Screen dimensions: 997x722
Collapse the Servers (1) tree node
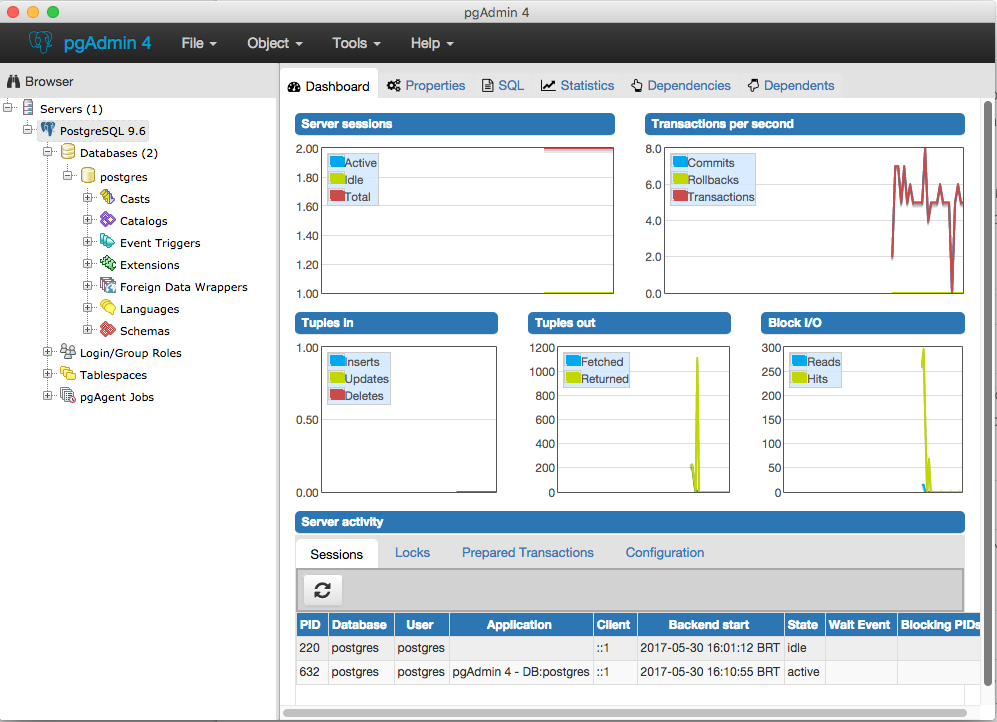[8, 107]
